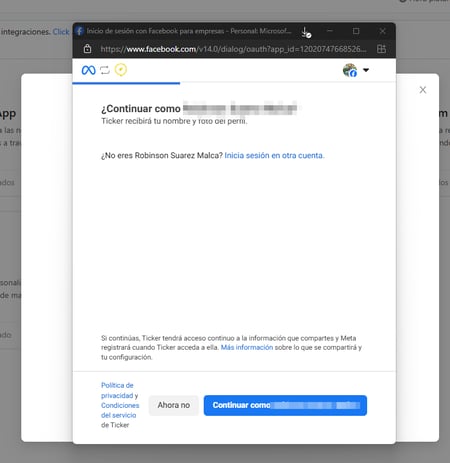Open 'Condiciones del servicio' link
Image resolution: width=450 pixels, height=463 pixels.
click(120, 410)
